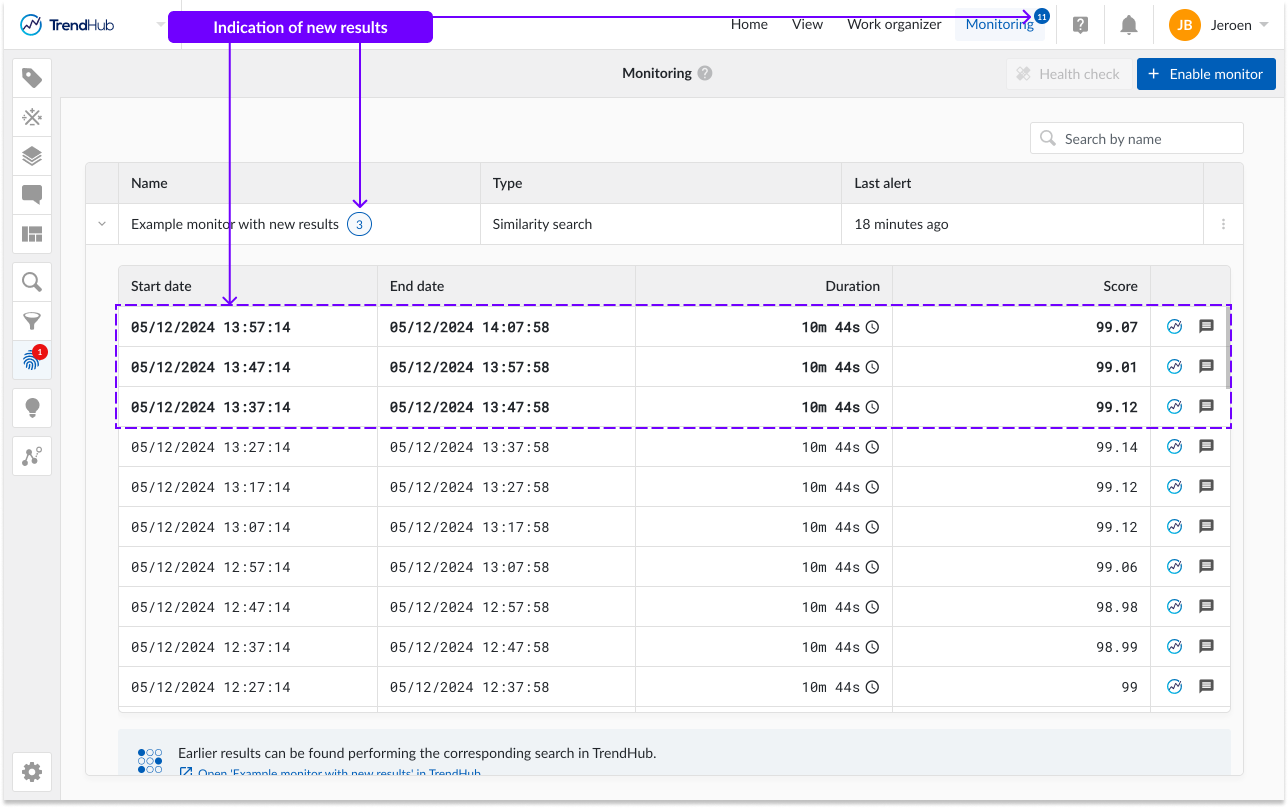Click the lightbulb icon in sidebar
Viewport: 1288px width, 808px height.
click(32, 408)
